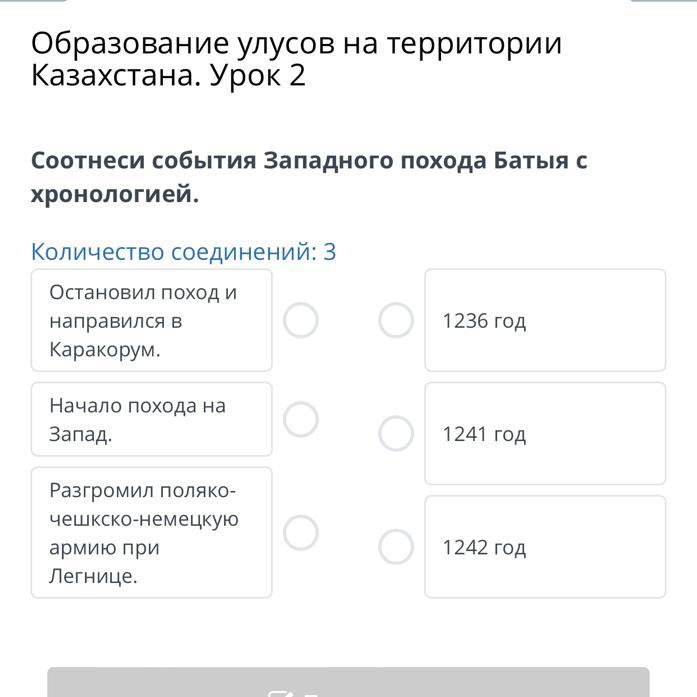This screenshot has width=697, height=697.
Task: Click the 'Образование улусов на территории Казахстана' heading
Action: (x=296, y=44)
